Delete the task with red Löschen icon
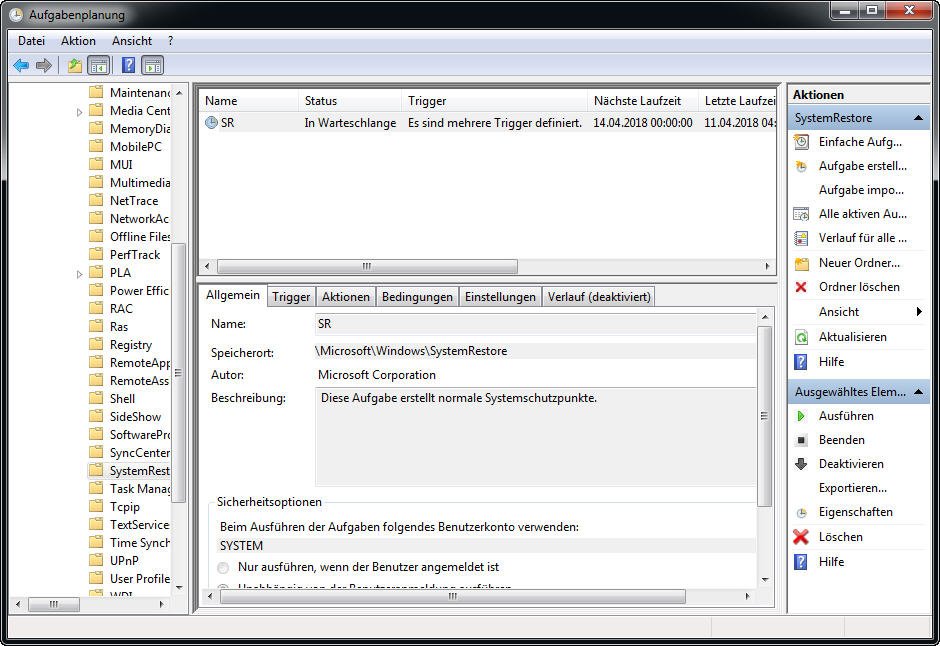The width and height of the screenshot is (940, 646). (801, 537)
